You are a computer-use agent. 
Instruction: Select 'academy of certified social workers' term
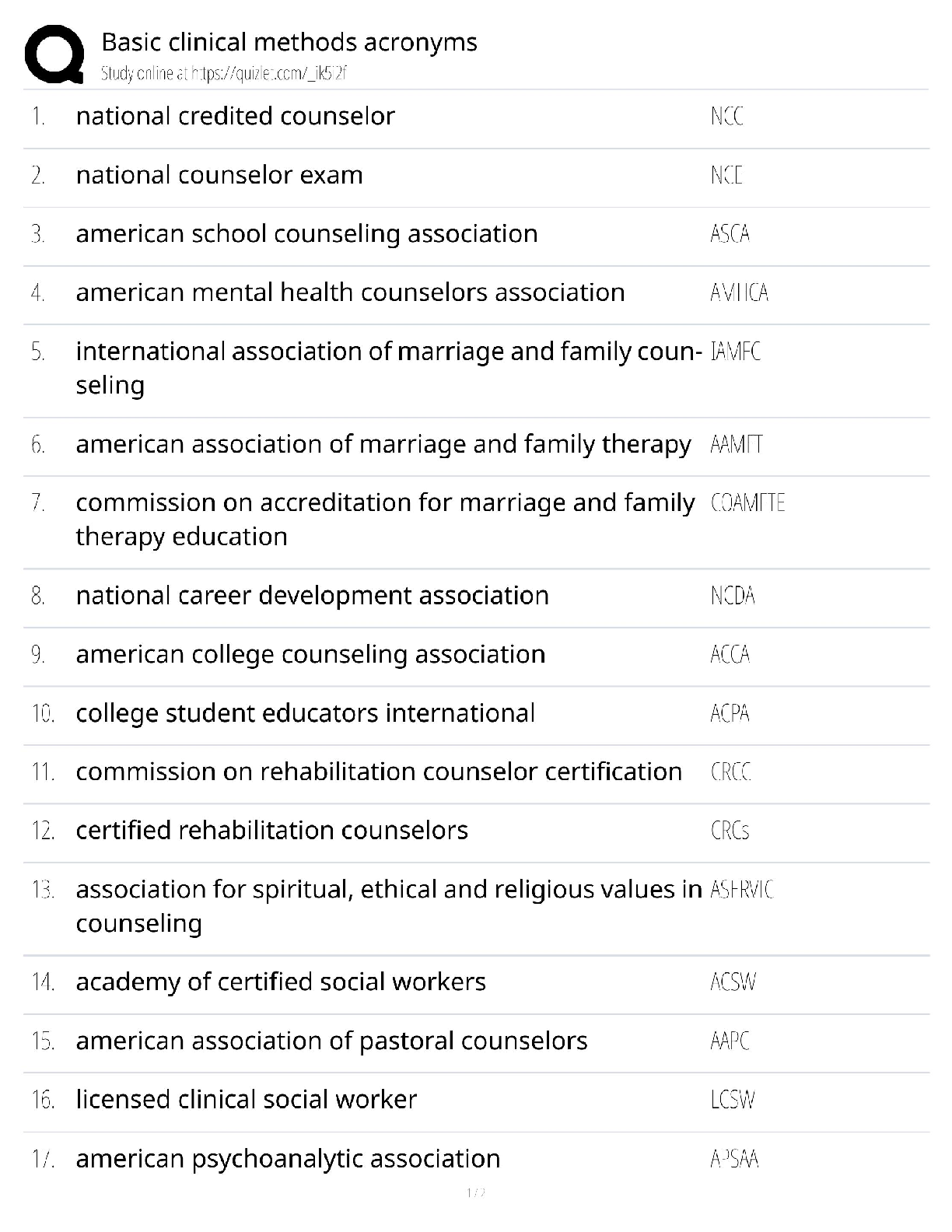click(x=280, y=982)
